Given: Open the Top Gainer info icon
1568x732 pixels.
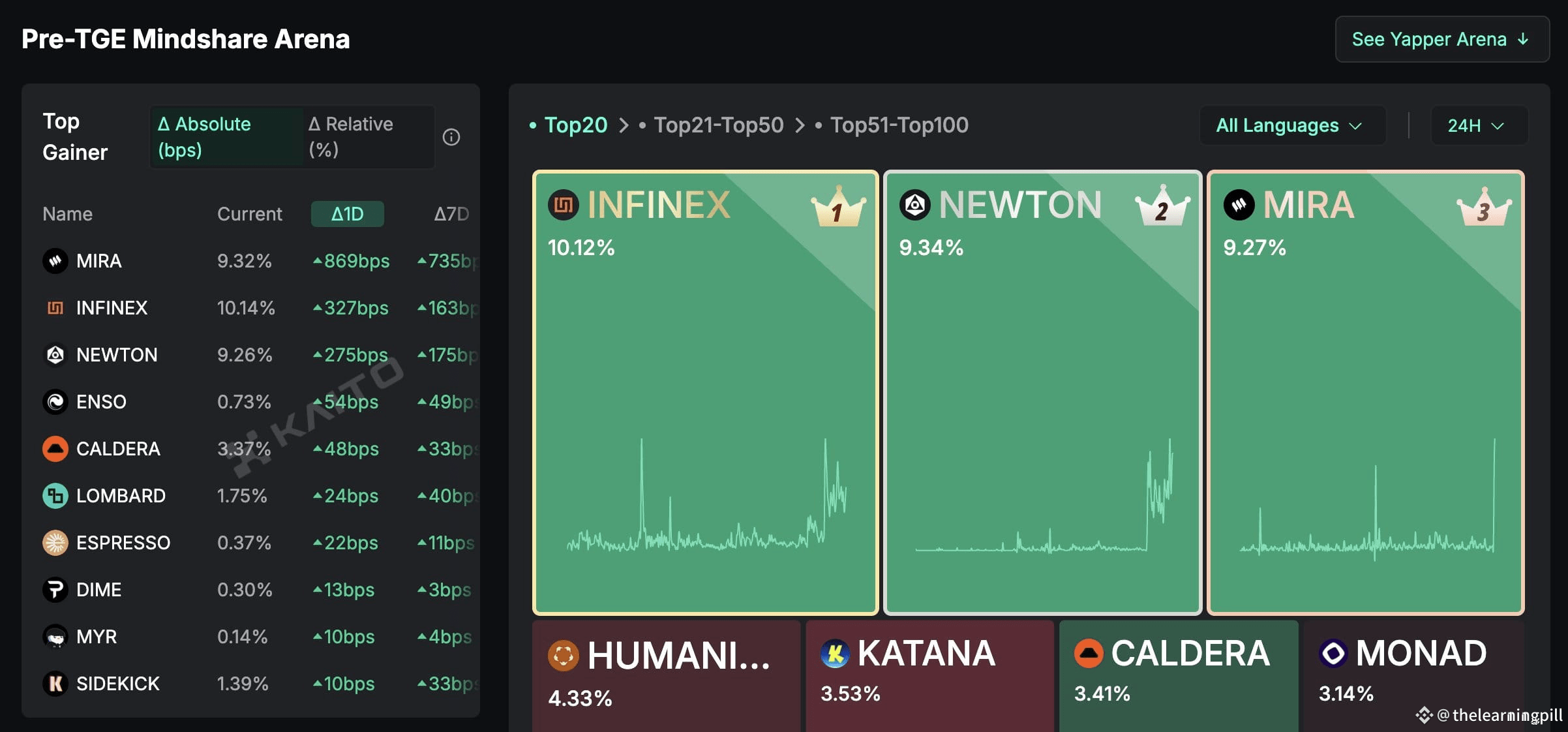Looking at the screenshot, I should [451, 137].
